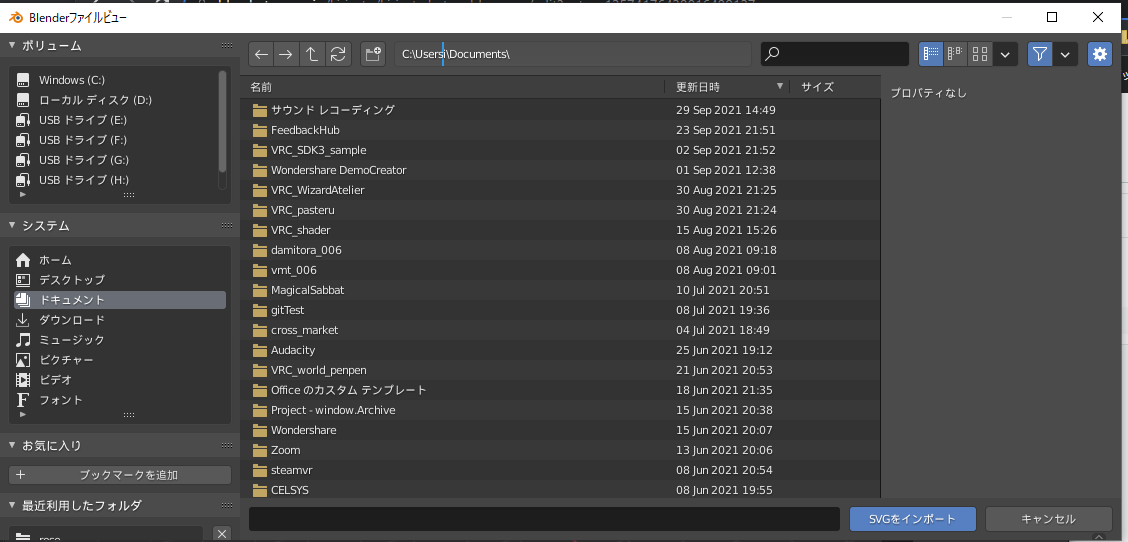Select VRC_pasteru folder
The width and height of the screenshot is (1128, 542).
point(560,210)
